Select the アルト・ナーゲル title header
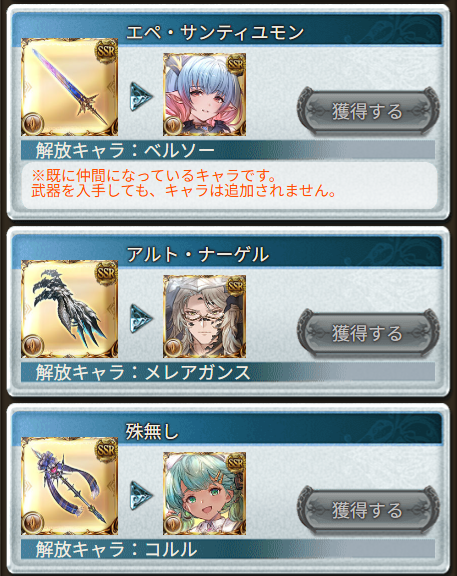 (x=198, y=254)
